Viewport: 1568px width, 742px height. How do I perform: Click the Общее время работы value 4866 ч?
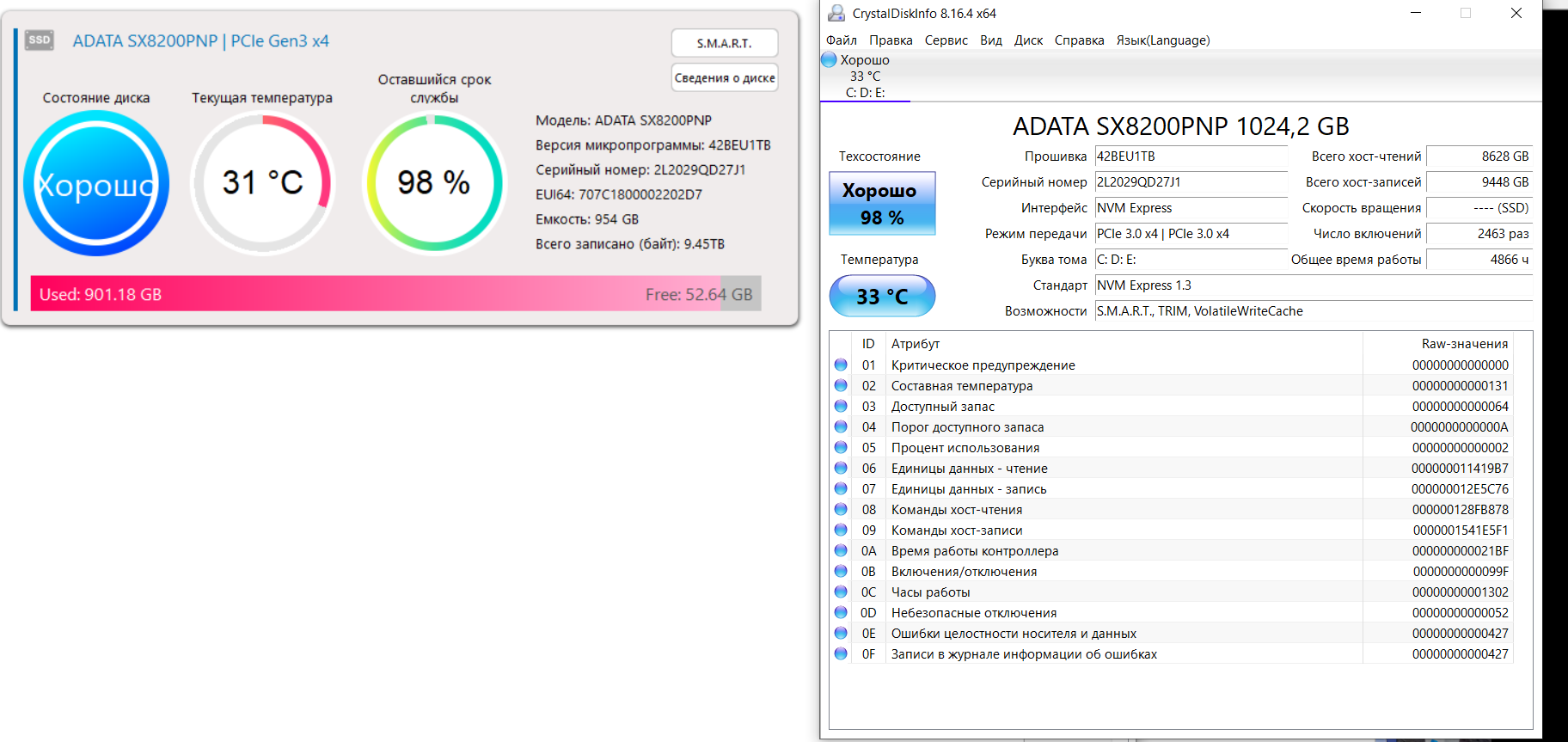1479,260
